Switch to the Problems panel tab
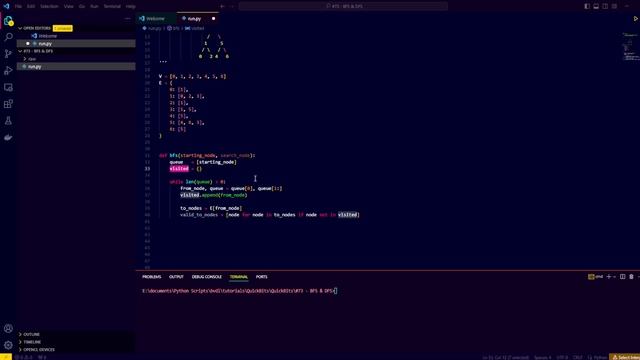640x360 pixels. [x=152, y=277]
